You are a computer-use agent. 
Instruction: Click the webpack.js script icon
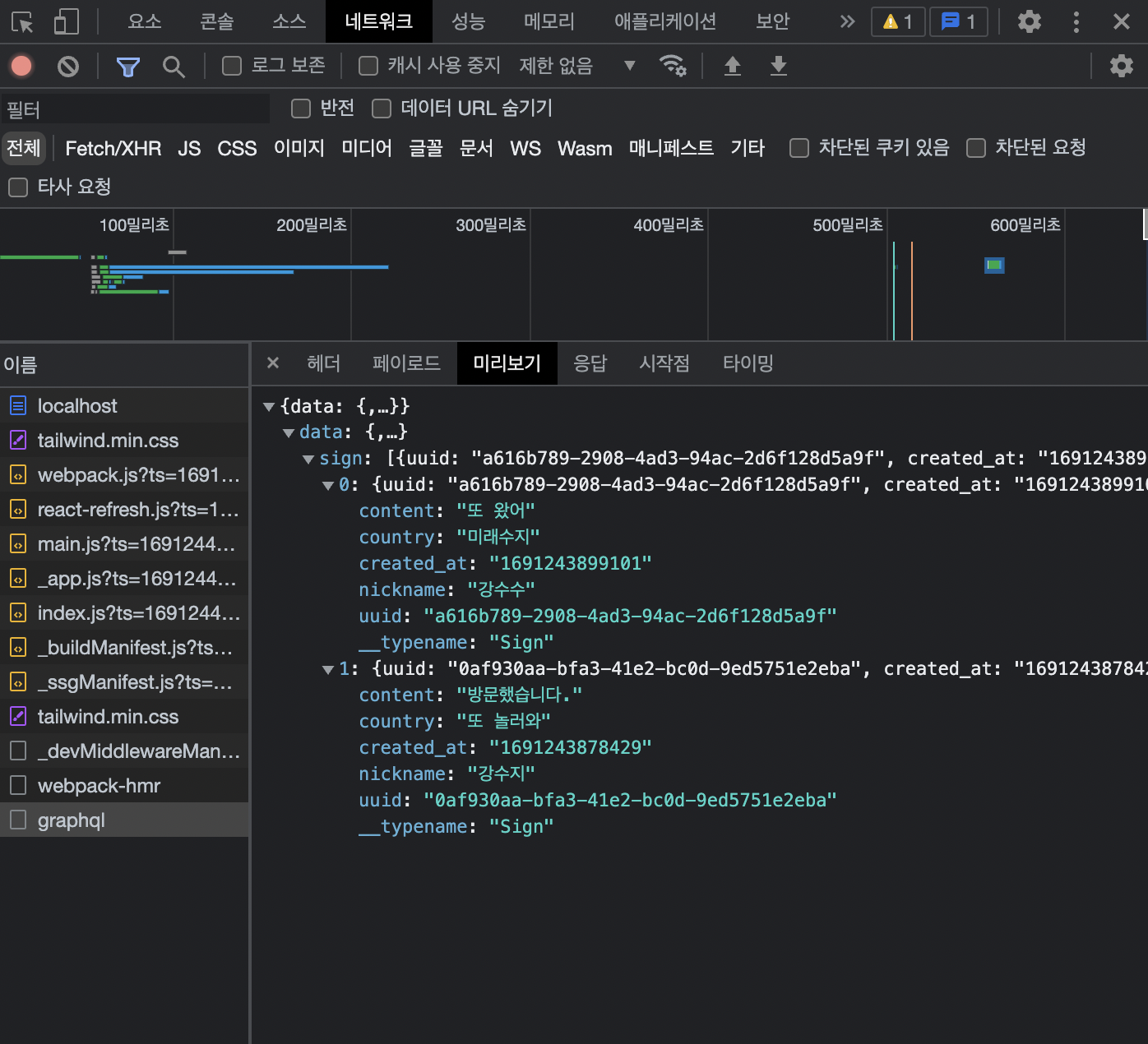coord(18,474)
